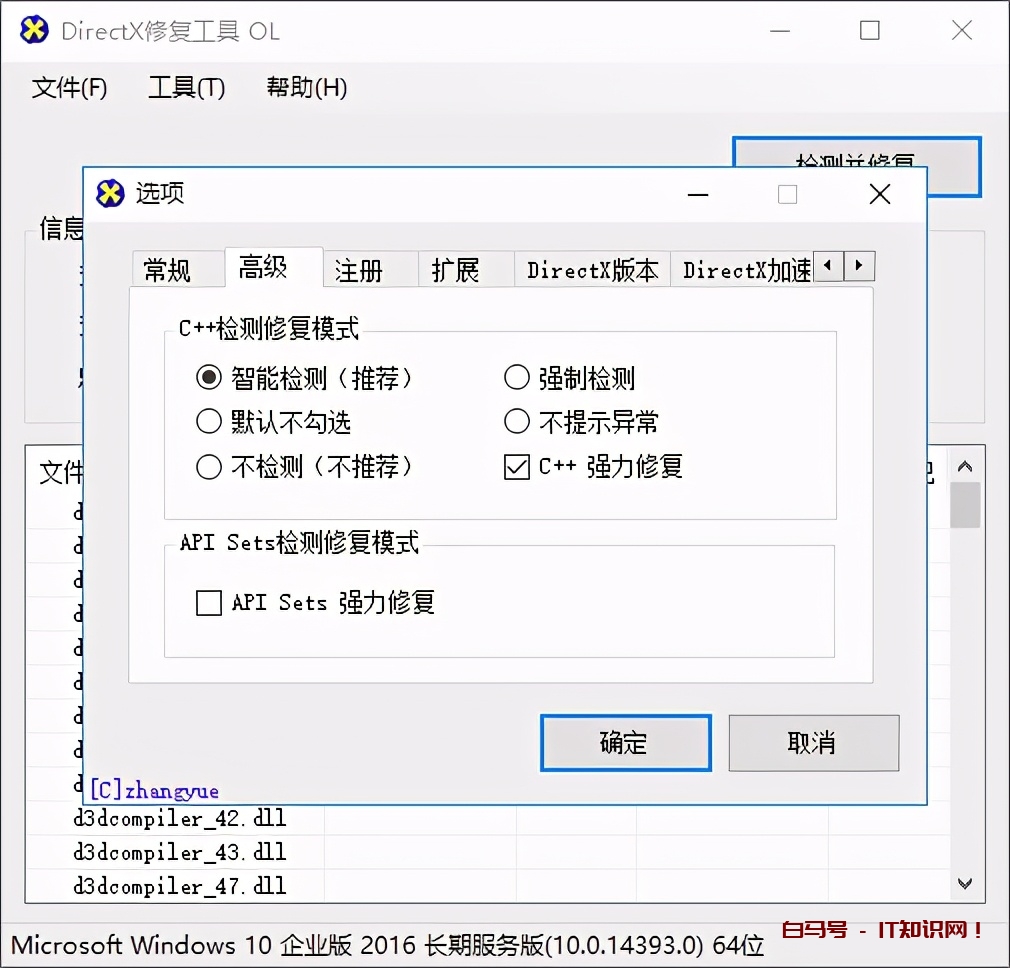Click the scrollbar up arrow in the file list
Viewport: 1010px width, 968px height.
coord(964,465)
